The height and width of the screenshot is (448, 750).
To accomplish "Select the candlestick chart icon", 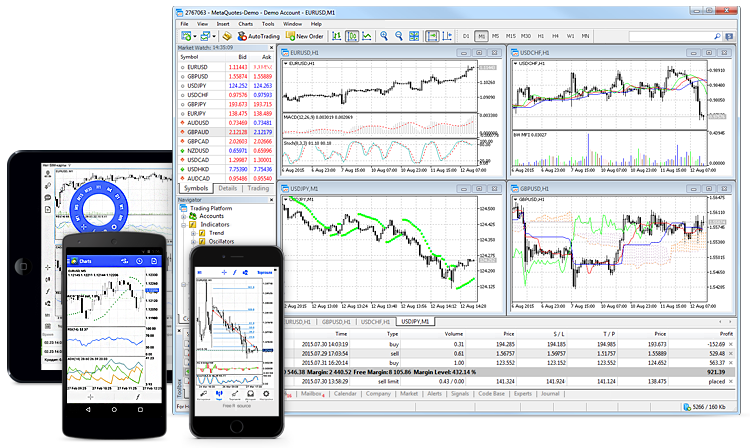I will [352, 36].
